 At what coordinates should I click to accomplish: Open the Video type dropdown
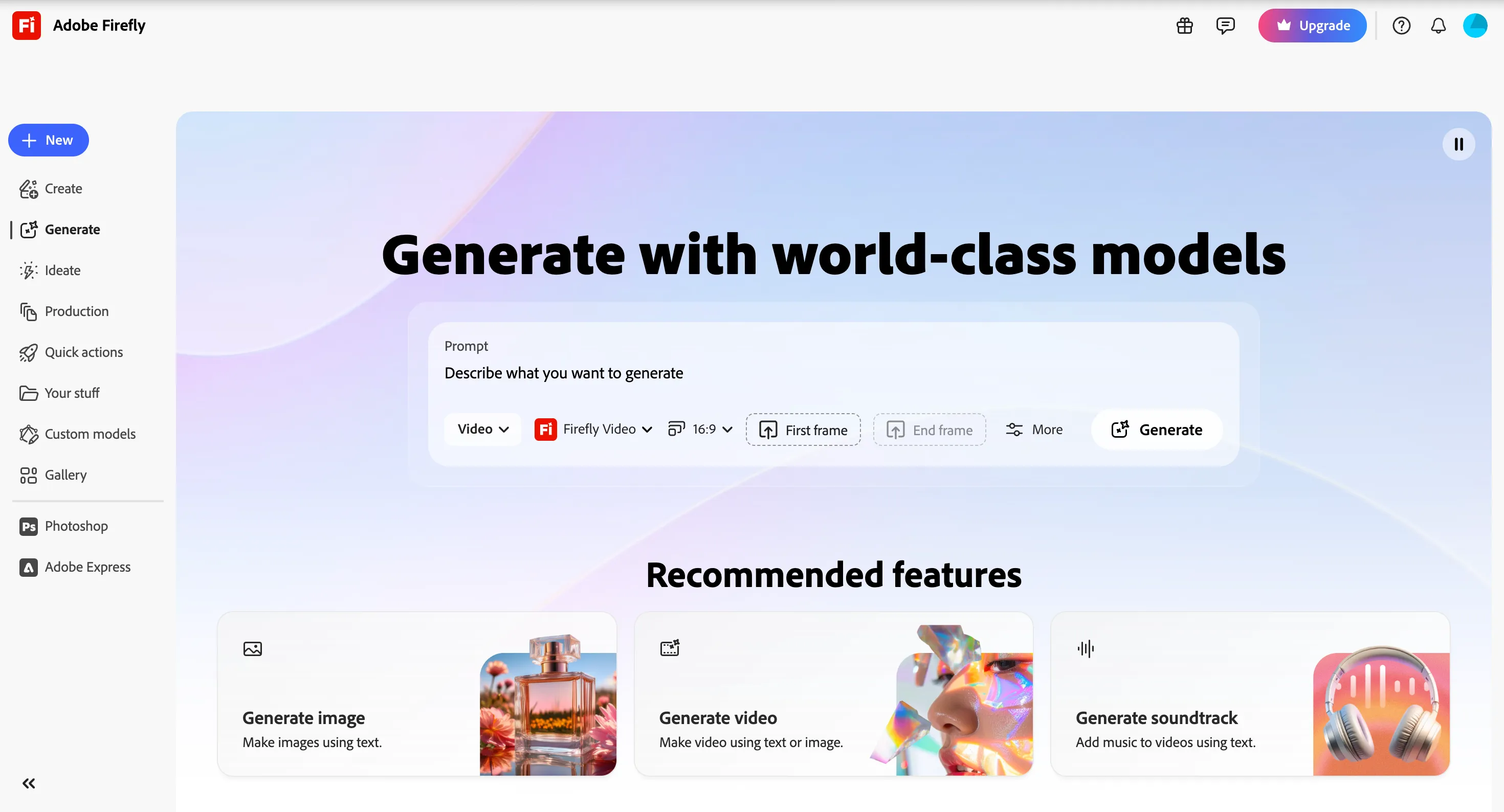483,429
